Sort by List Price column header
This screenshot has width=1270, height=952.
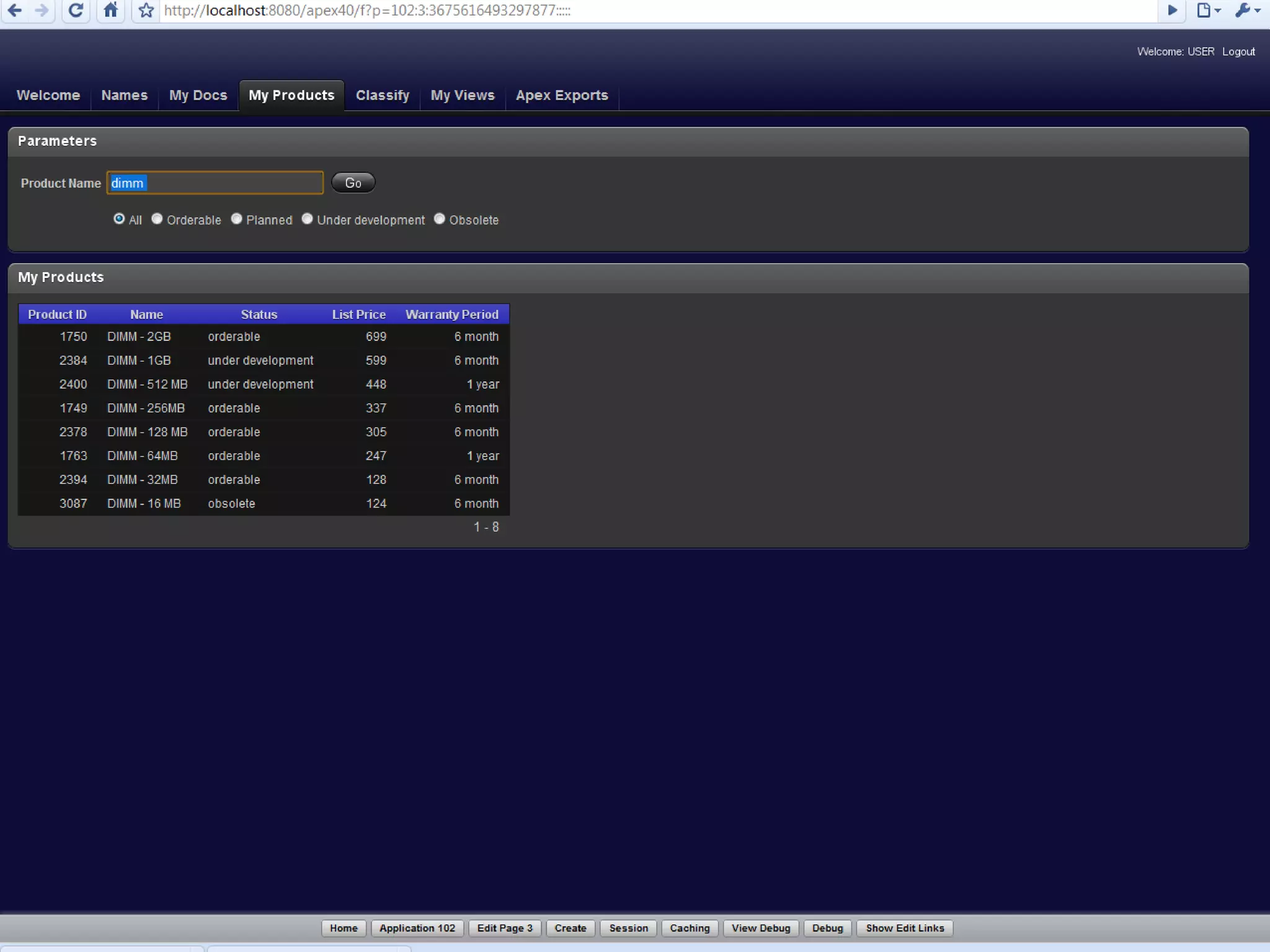tap(358, 314)
